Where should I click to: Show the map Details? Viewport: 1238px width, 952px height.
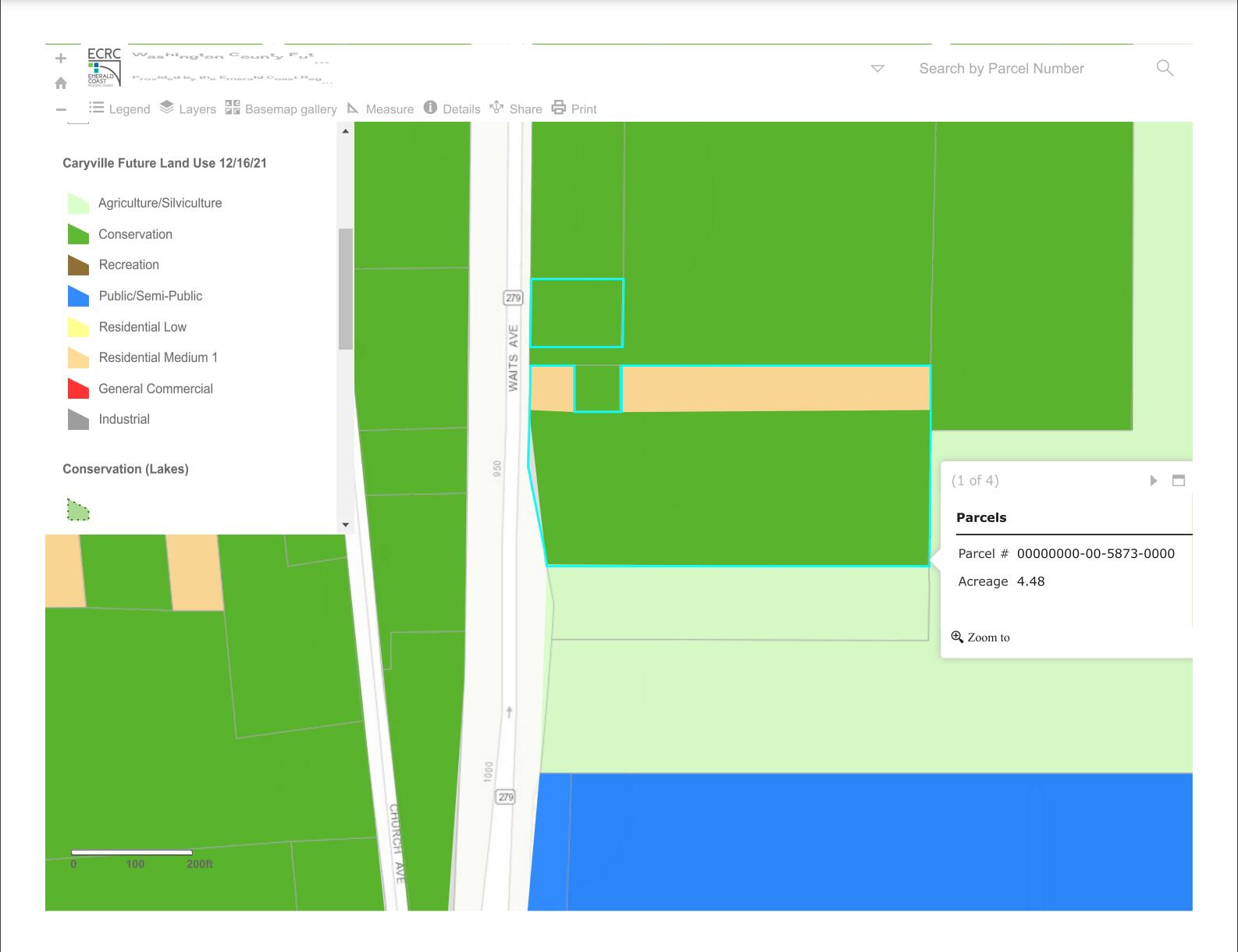[452, 108]
